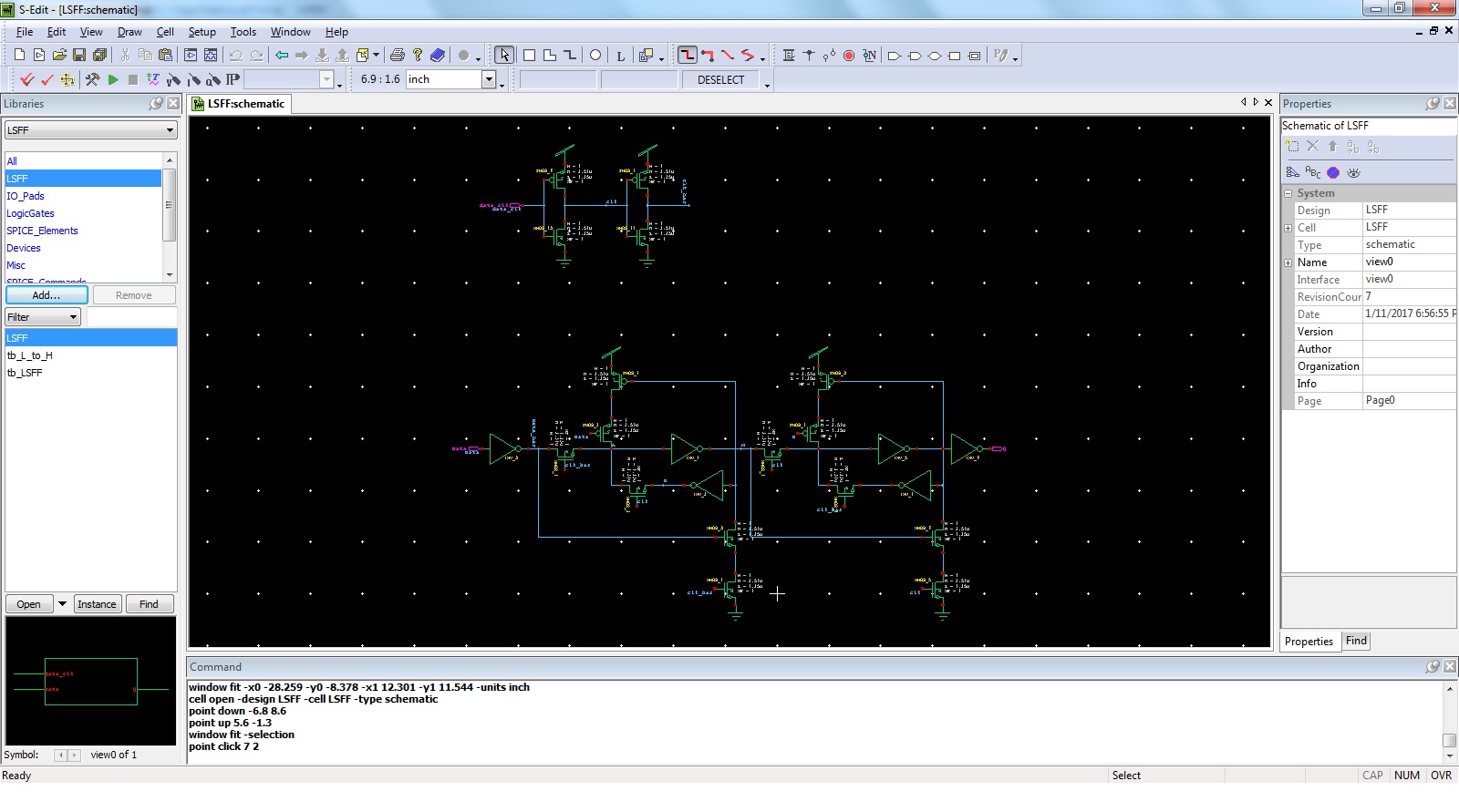This screenshot has width=1459, height=812.
Task: Select the red dot solder point tool
Action: pyautogui.click(x=849, y=56)
